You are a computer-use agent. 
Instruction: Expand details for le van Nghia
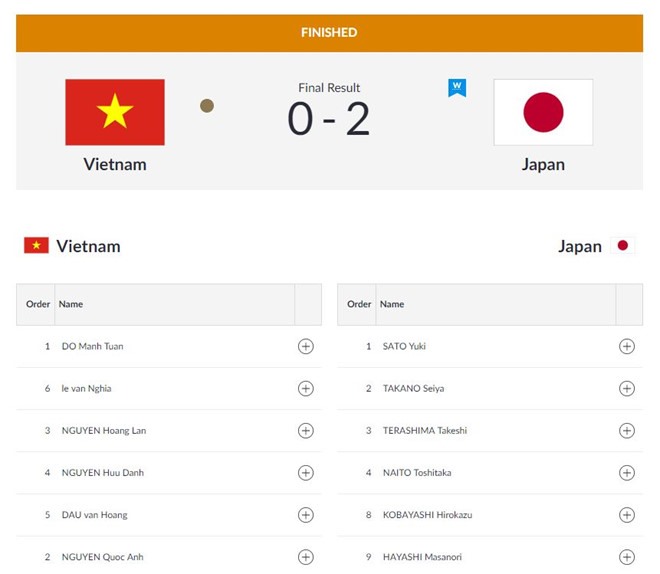click(x=306, y=388)
